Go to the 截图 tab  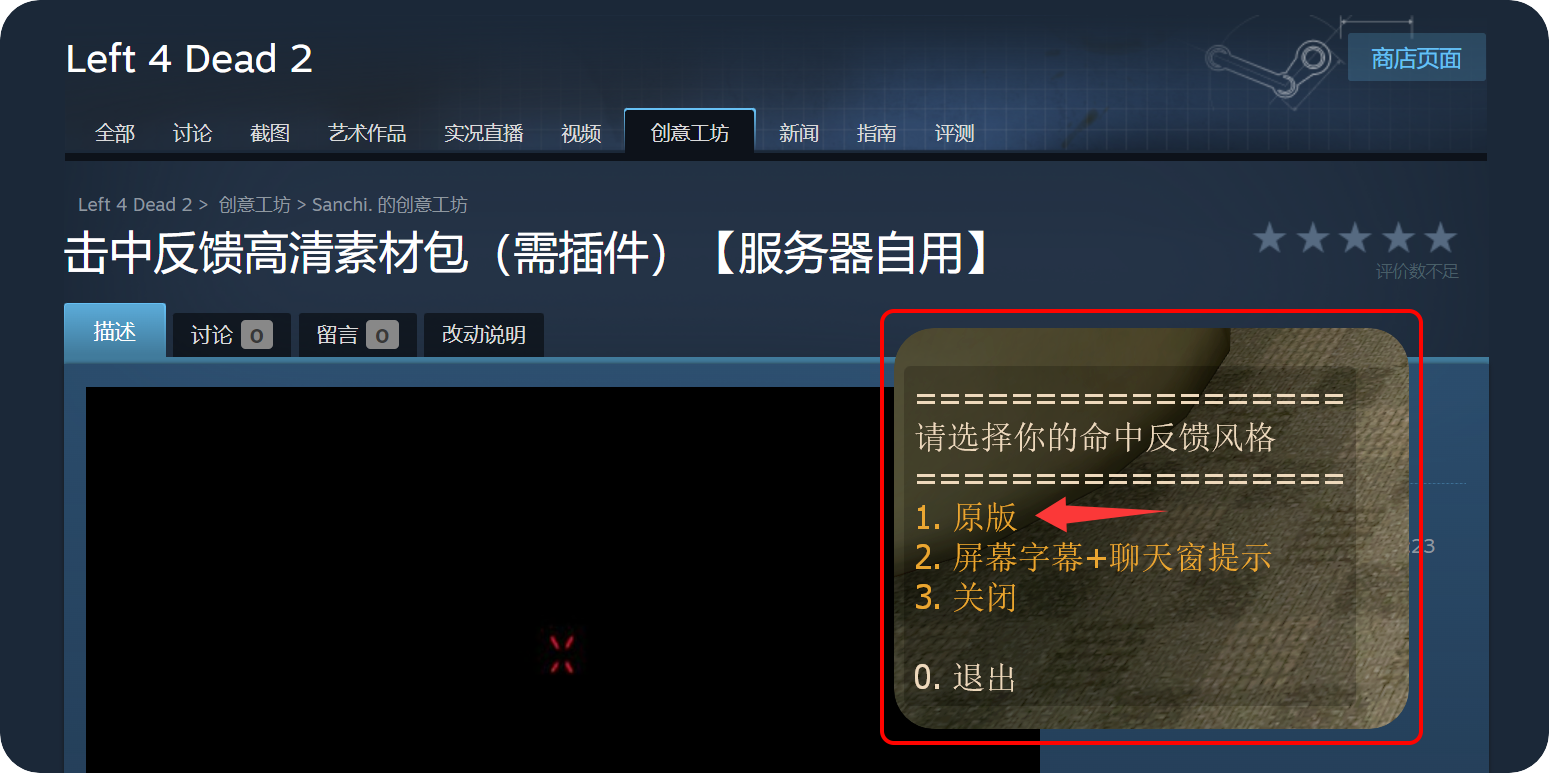click(x=270, y=133)
